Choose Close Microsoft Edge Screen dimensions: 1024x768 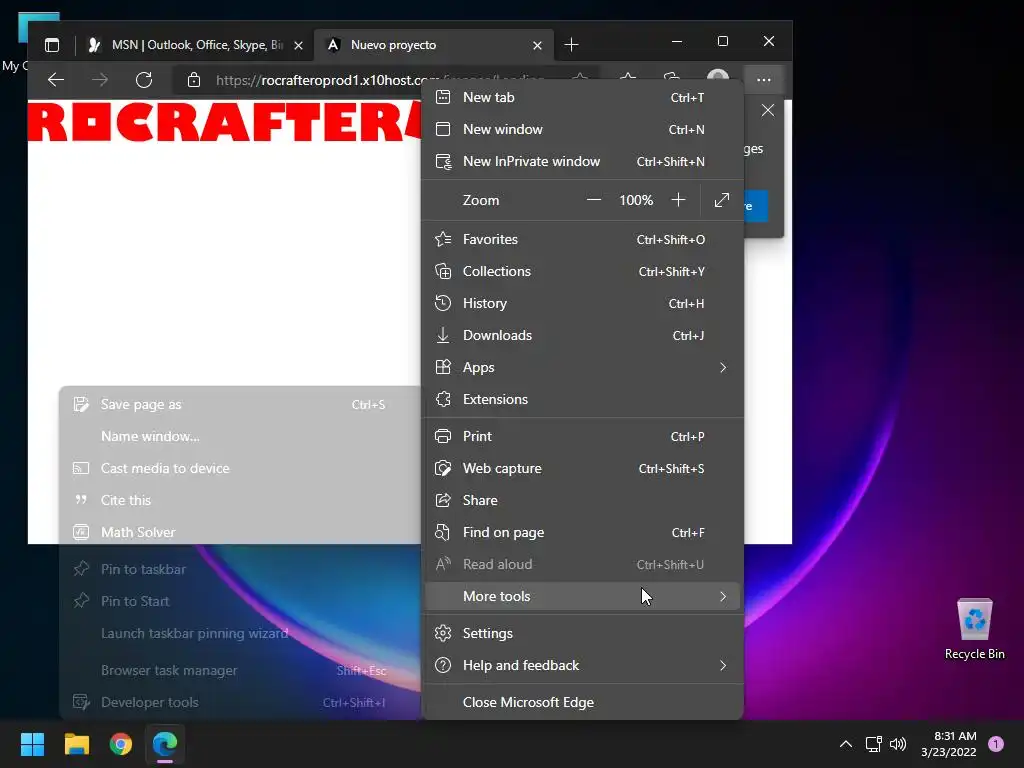click(583, 702)
